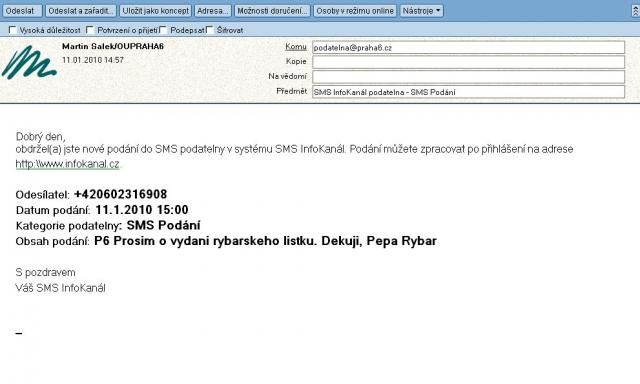The width and height of the screenshot is (640, 384).
Task: Collapse toolbar with double-chevron icon
Action: click(x=635, y=11)
